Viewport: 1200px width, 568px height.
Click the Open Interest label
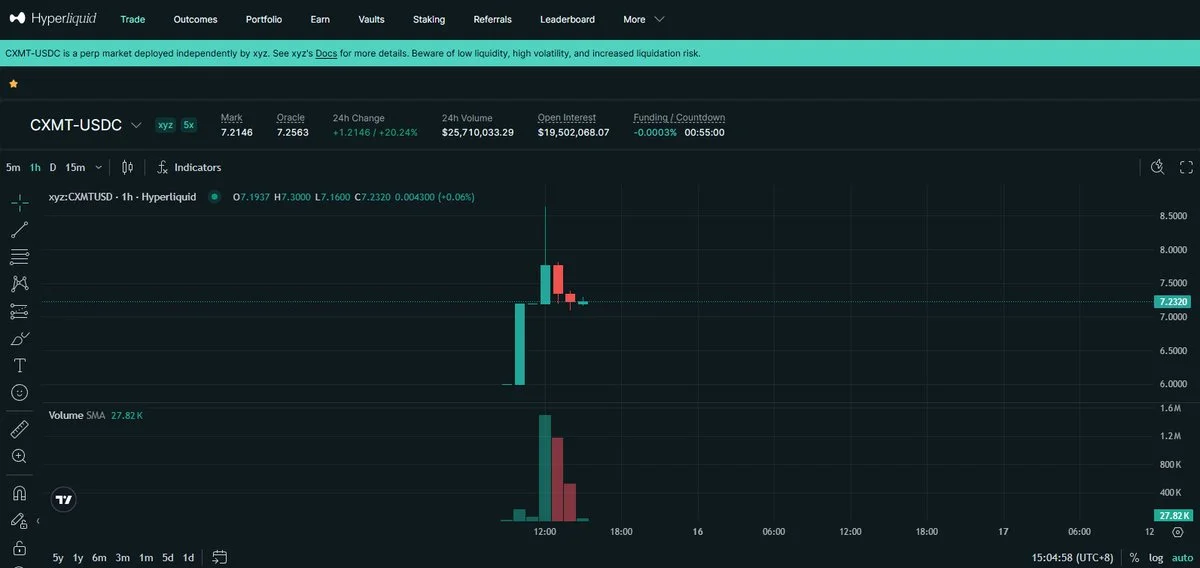[566, 117]
